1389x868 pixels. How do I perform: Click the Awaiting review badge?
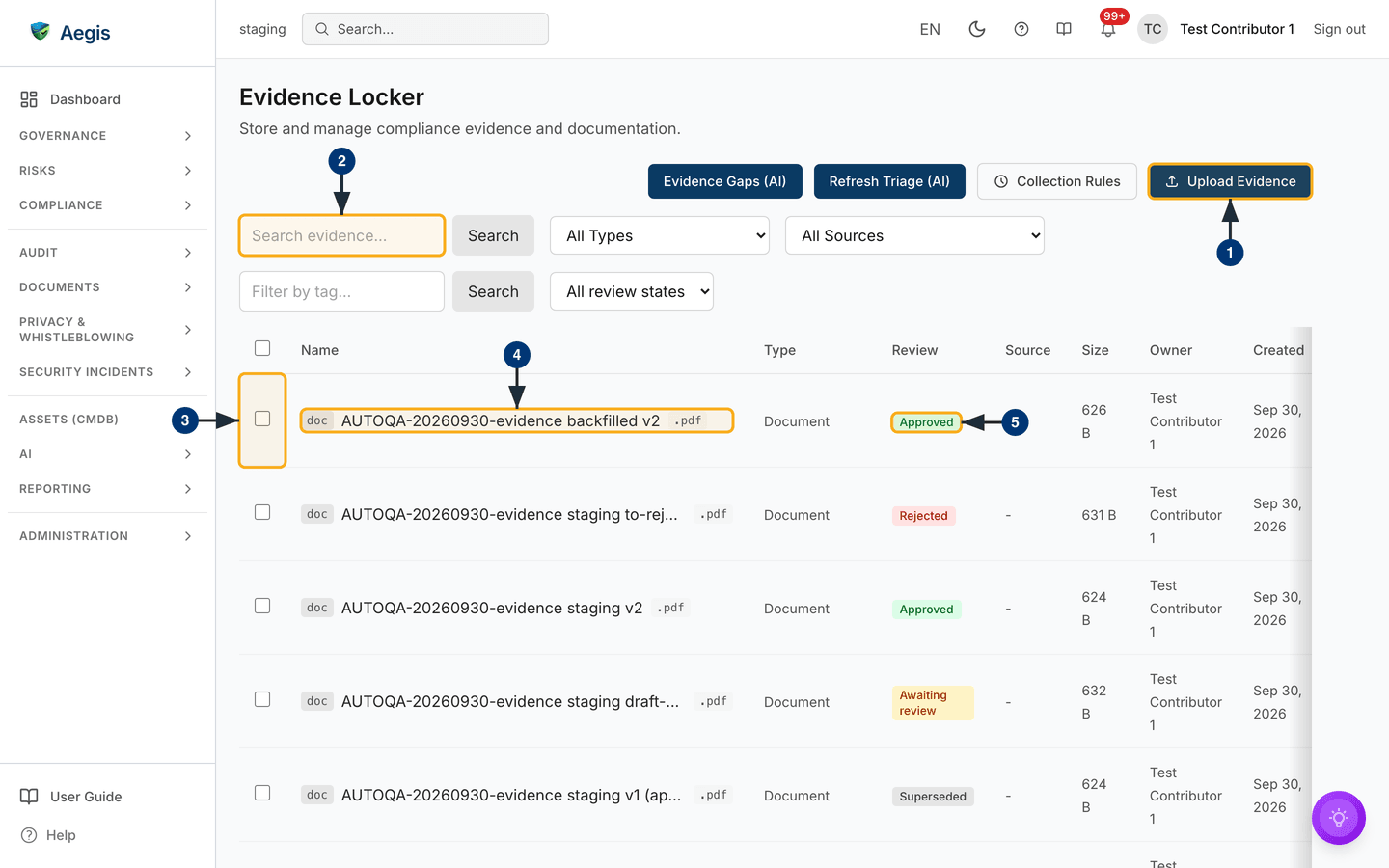[x=933, y=703]
